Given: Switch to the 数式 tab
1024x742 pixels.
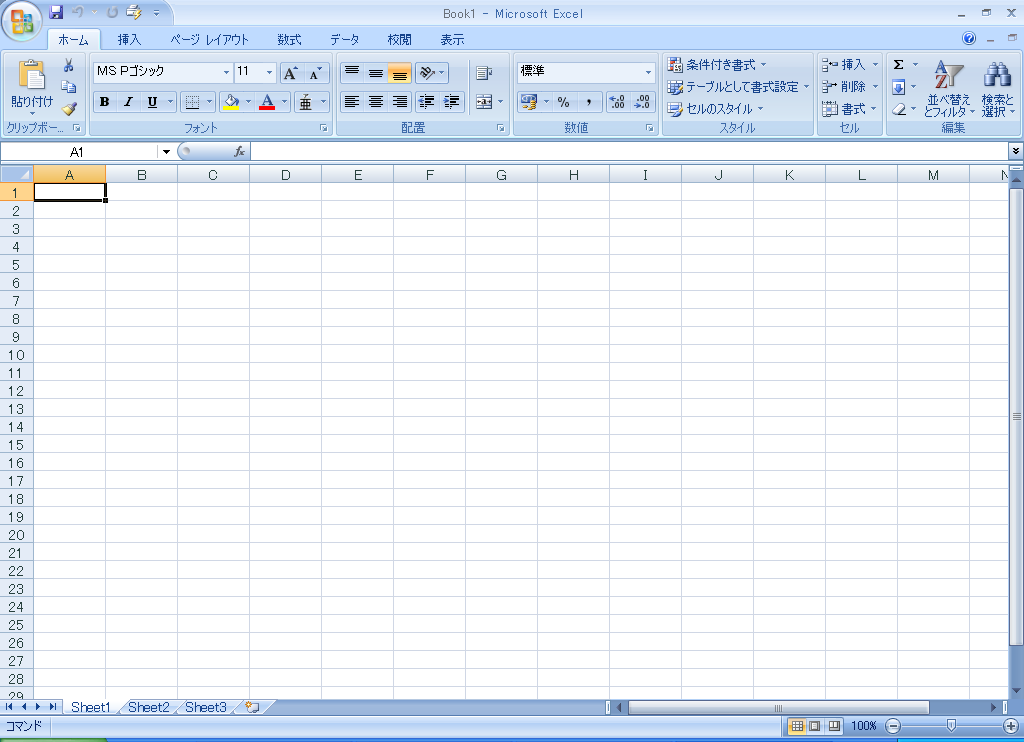Looking at the screenshot, I should 289,39.
